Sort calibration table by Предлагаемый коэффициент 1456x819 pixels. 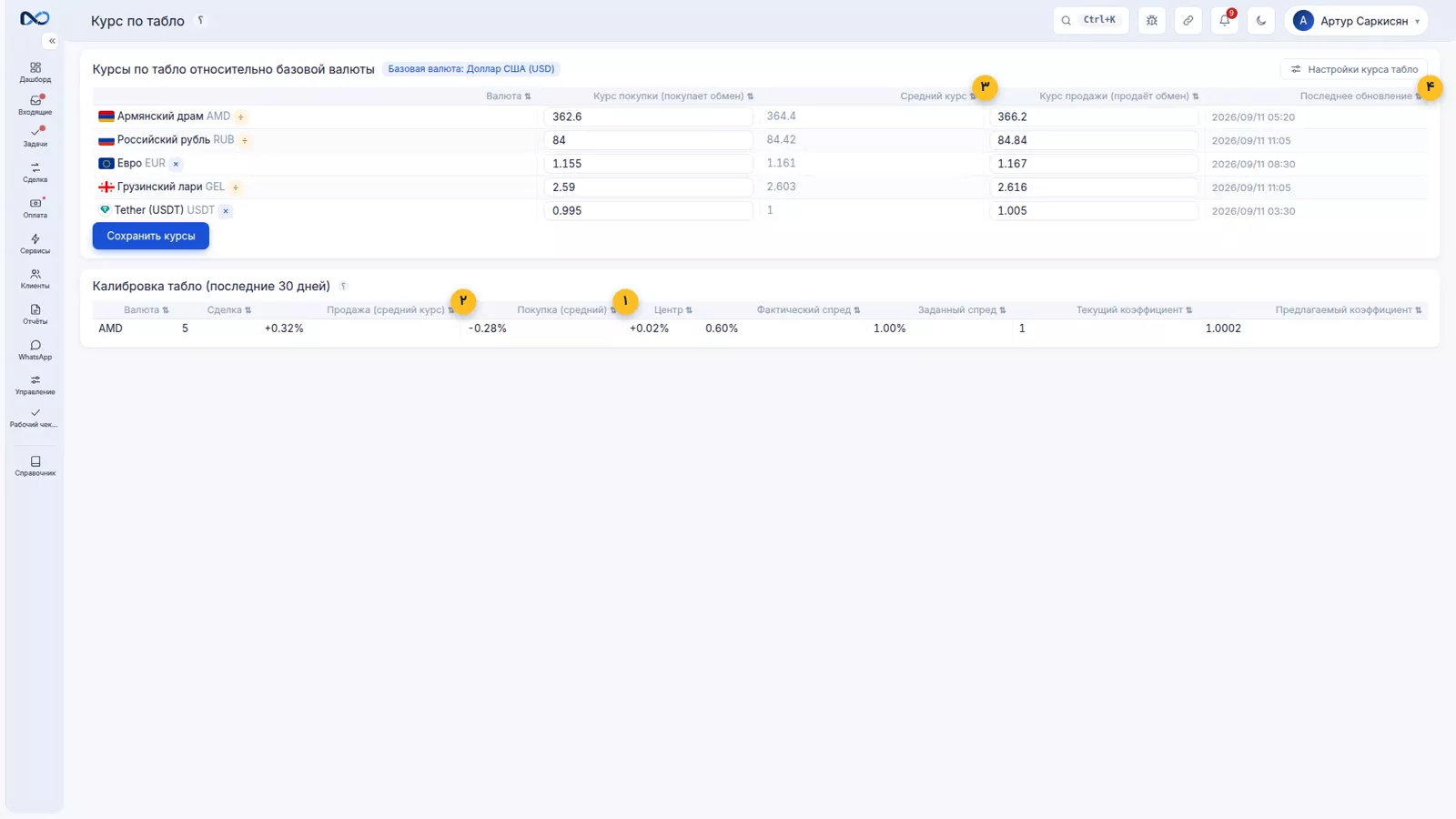coord(1348,310)
